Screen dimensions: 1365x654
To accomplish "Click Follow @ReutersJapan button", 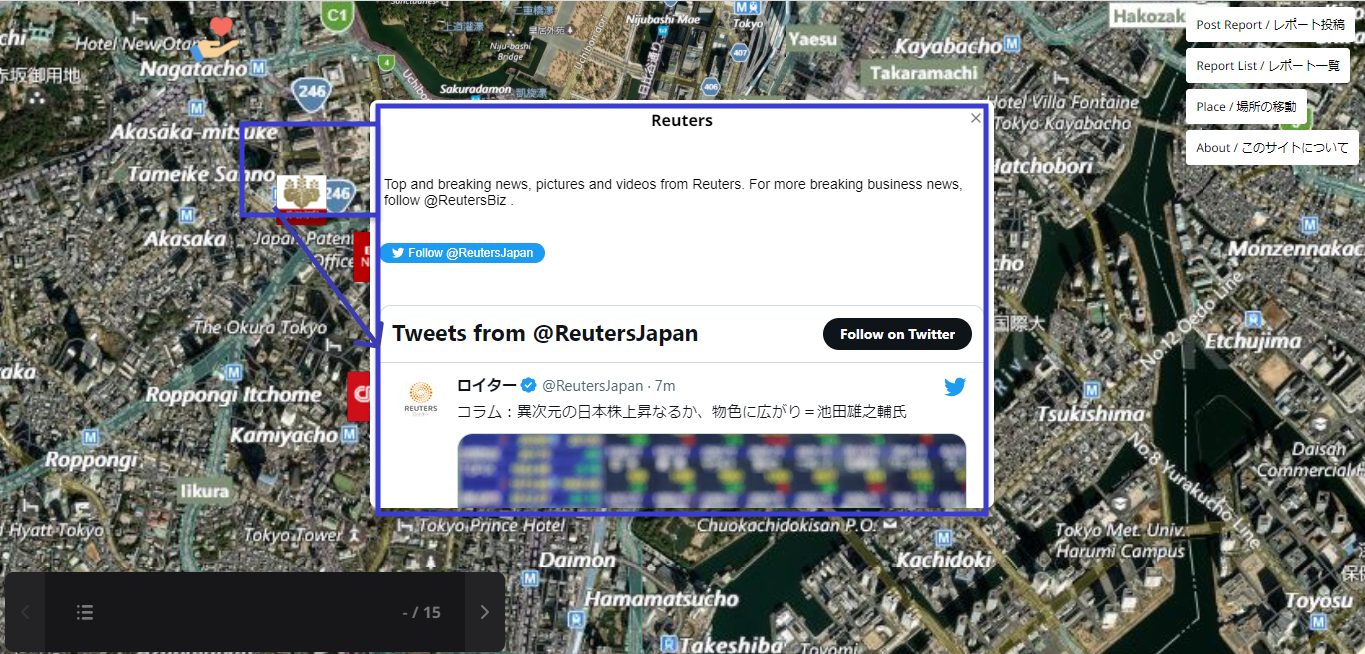I will [x=462, y=253].
